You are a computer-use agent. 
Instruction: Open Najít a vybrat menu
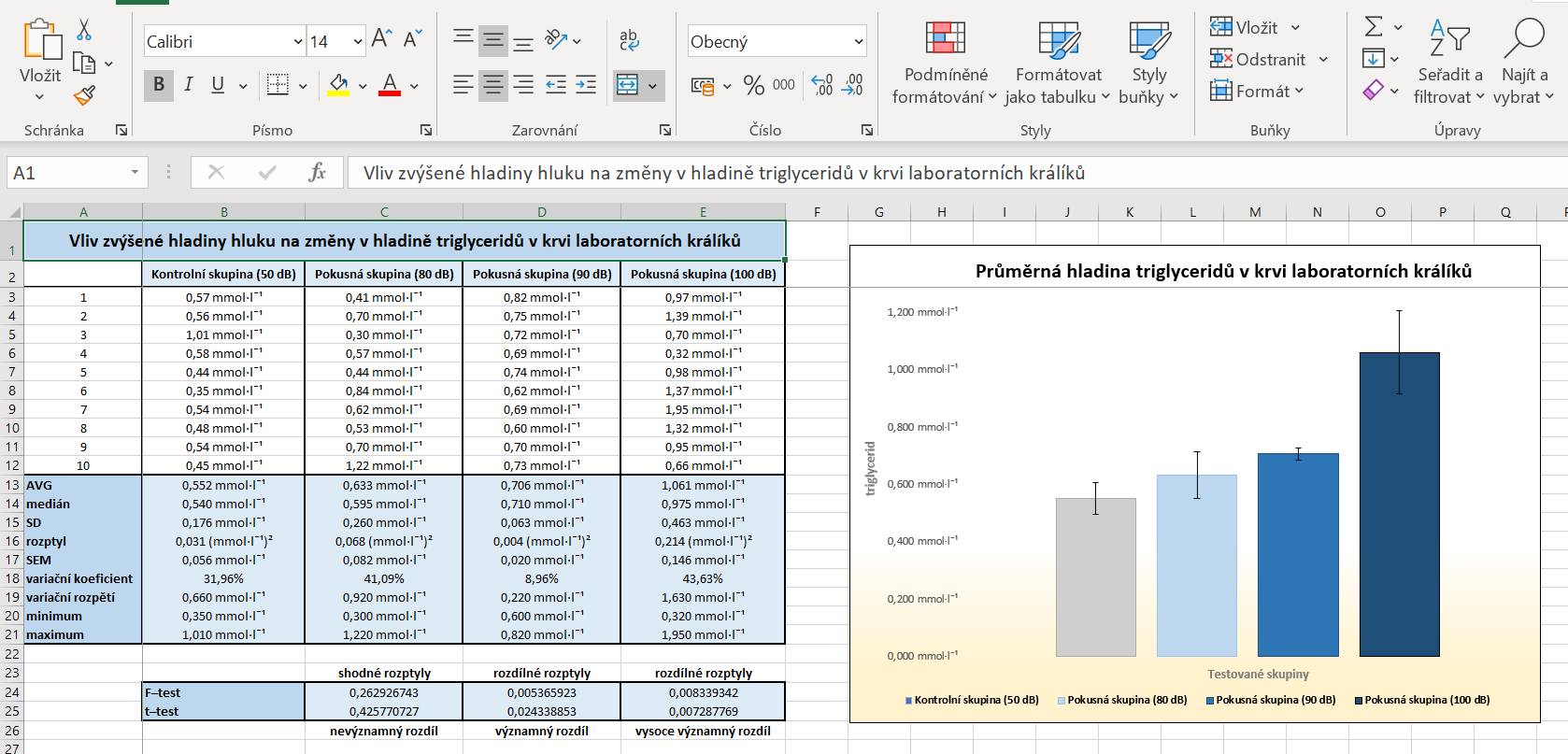pos(1524,62)
